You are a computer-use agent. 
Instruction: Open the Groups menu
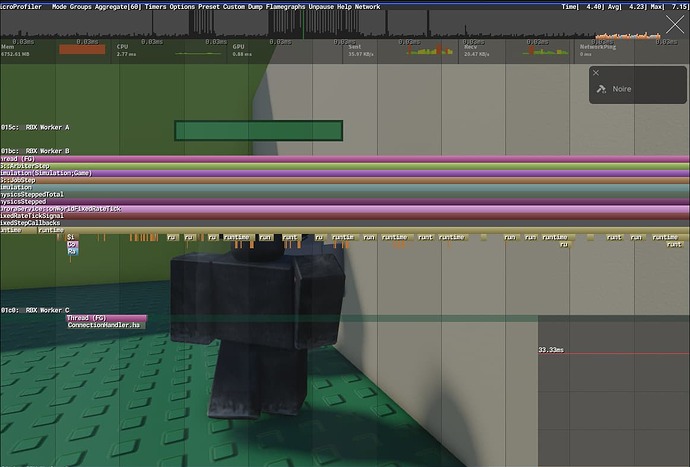(x=81, y=7)
